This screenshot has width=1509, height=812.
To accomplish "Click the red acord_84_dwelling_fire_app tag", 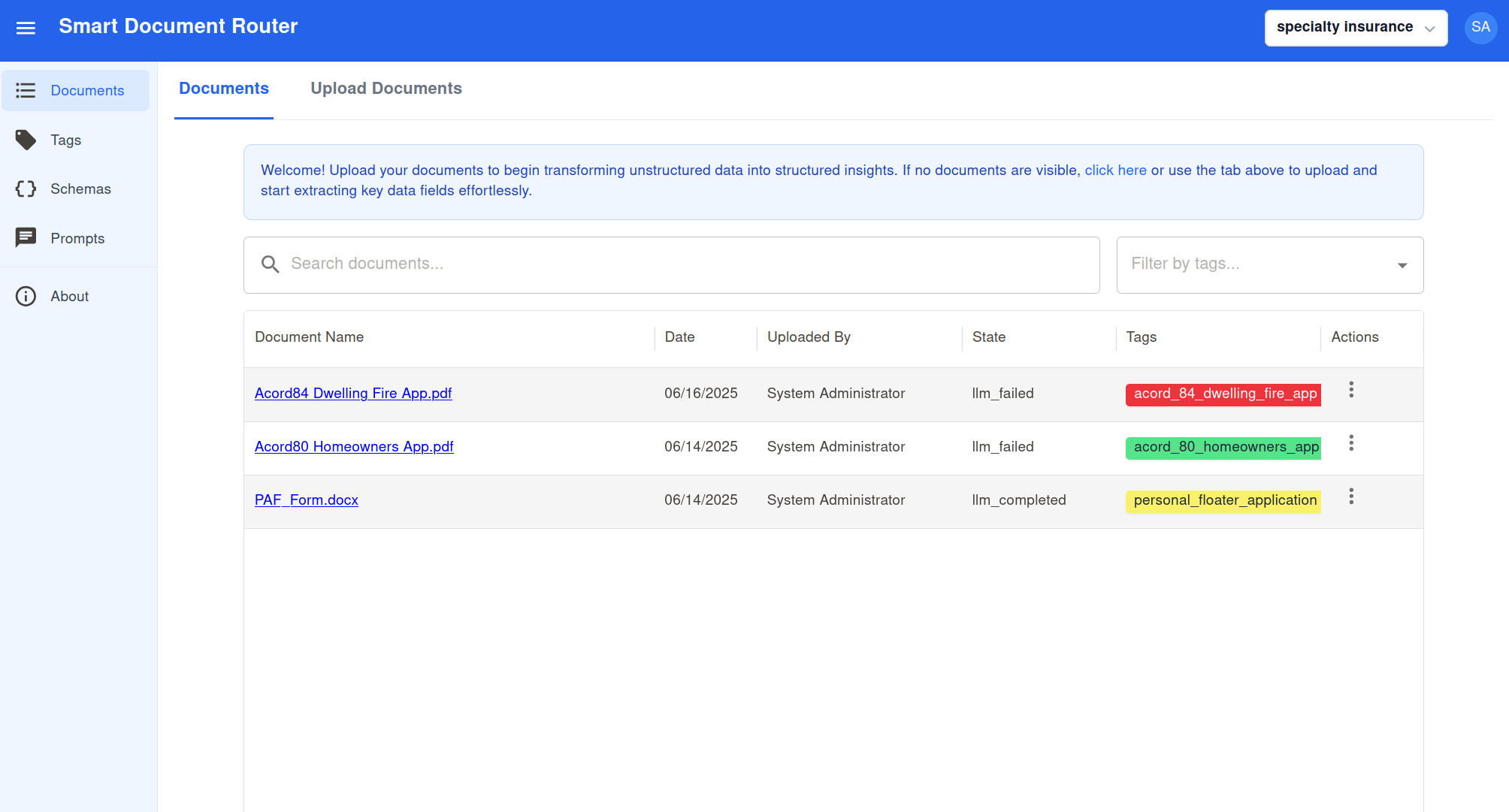I will 1223,394.
